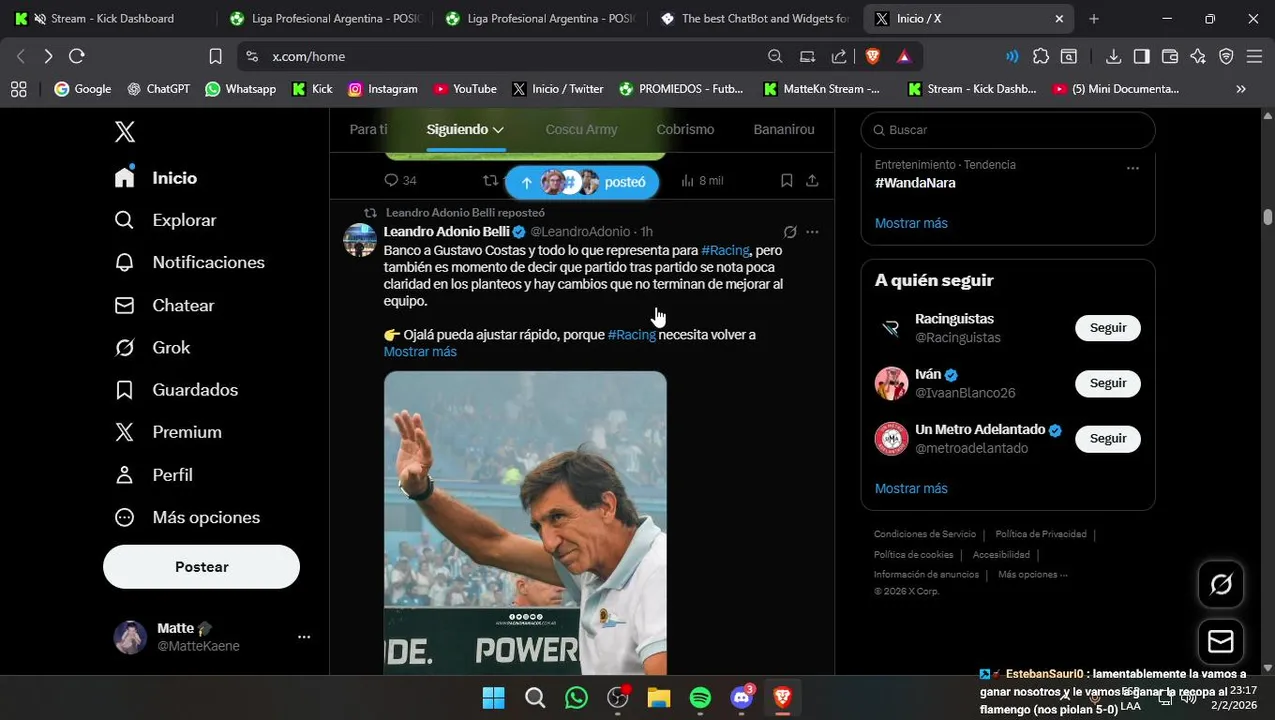Open the browser extensions puzzle icon

click(1041, 56)
